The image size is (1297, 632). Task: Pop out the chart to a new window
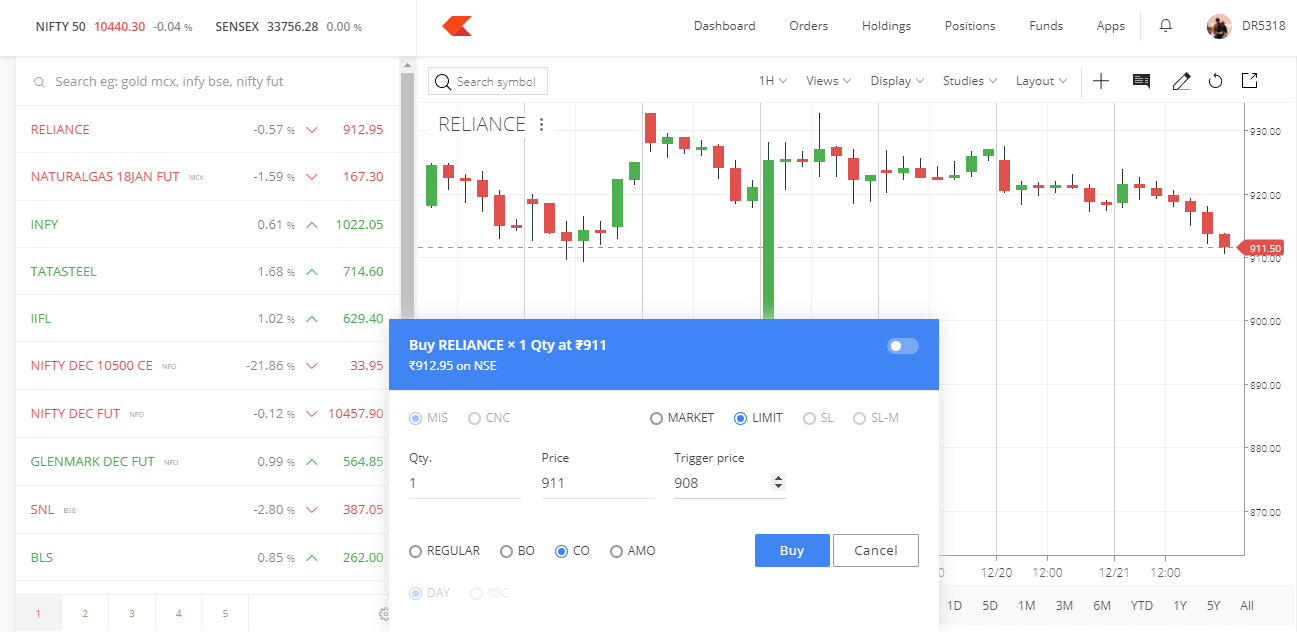click(1249, 81)
